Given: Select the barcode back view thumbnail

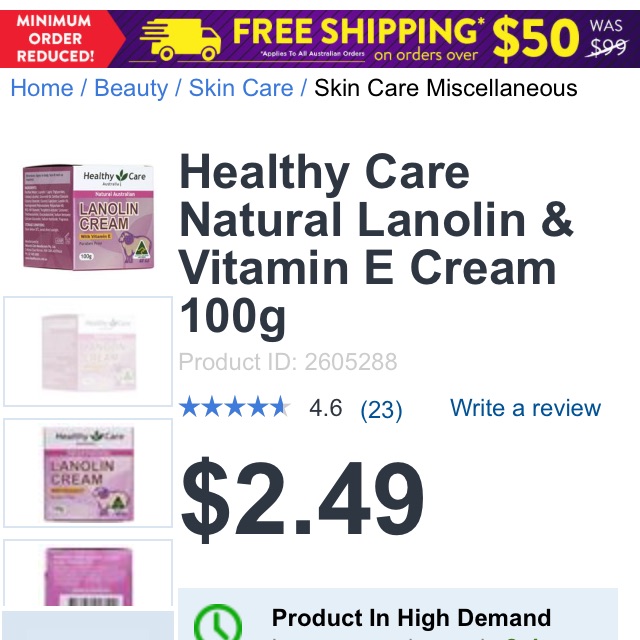Looking at the screenshot, I should click(88, 573).
